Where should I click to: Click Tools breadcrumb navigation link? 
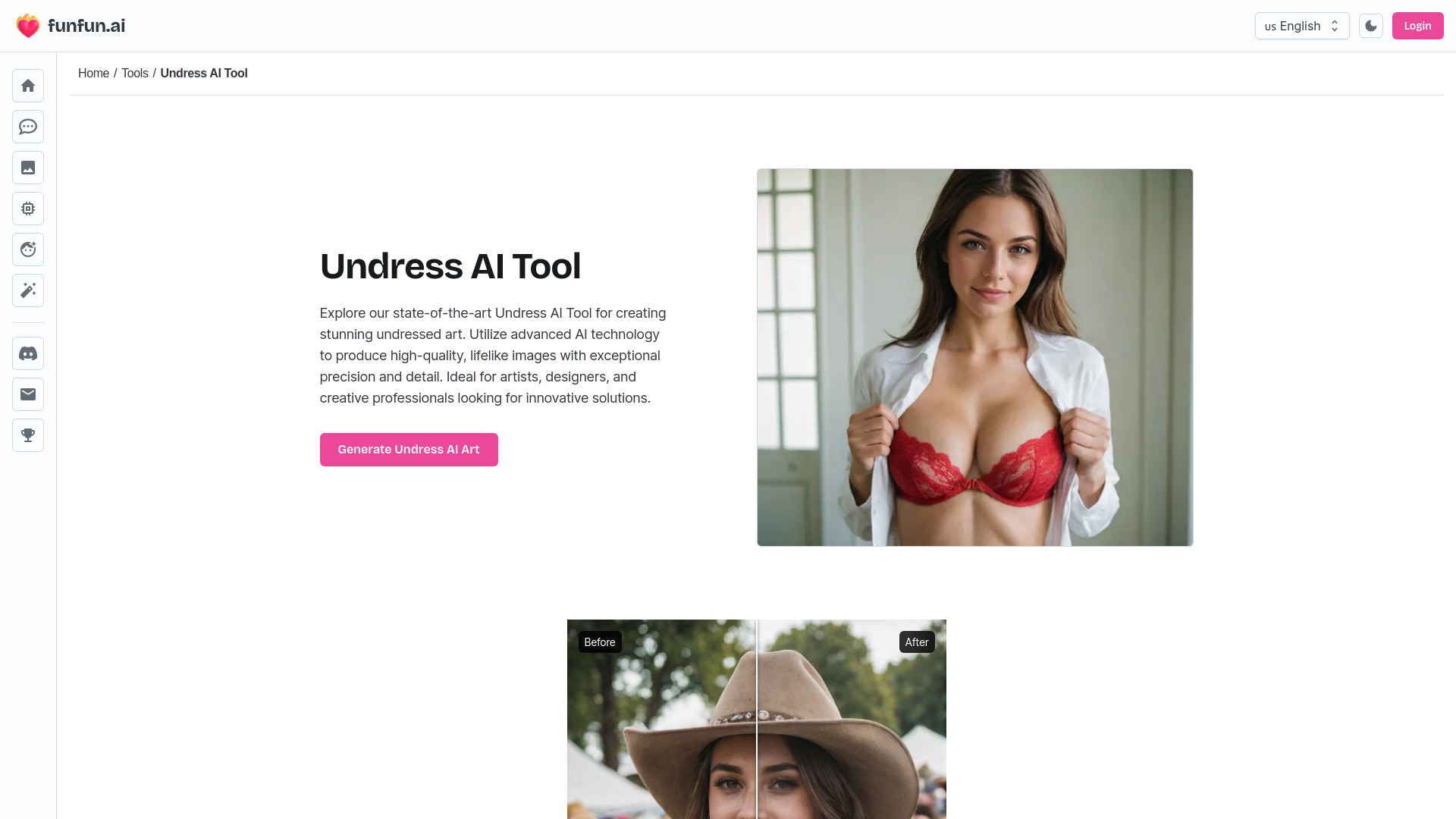[135, 73]
